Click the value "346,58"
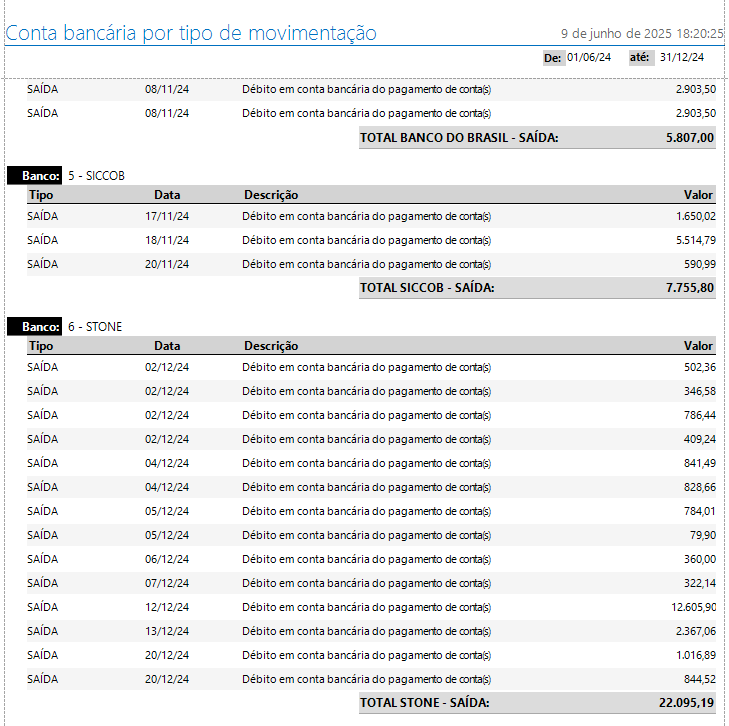This screenshot has height=726, width=729. (x=700, y=391)
